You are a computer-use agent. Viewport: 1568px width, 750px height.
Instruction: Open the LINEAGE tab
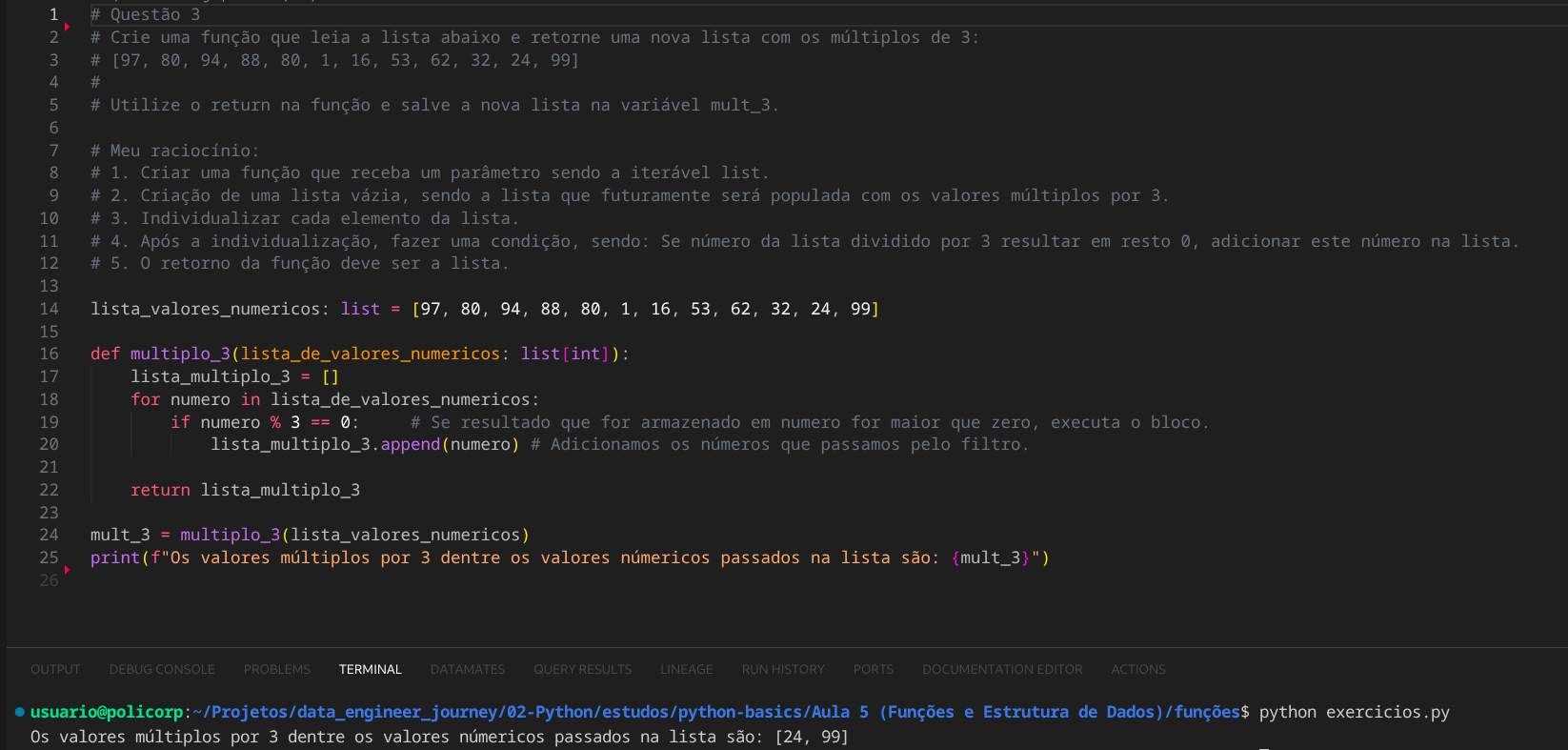687,669
